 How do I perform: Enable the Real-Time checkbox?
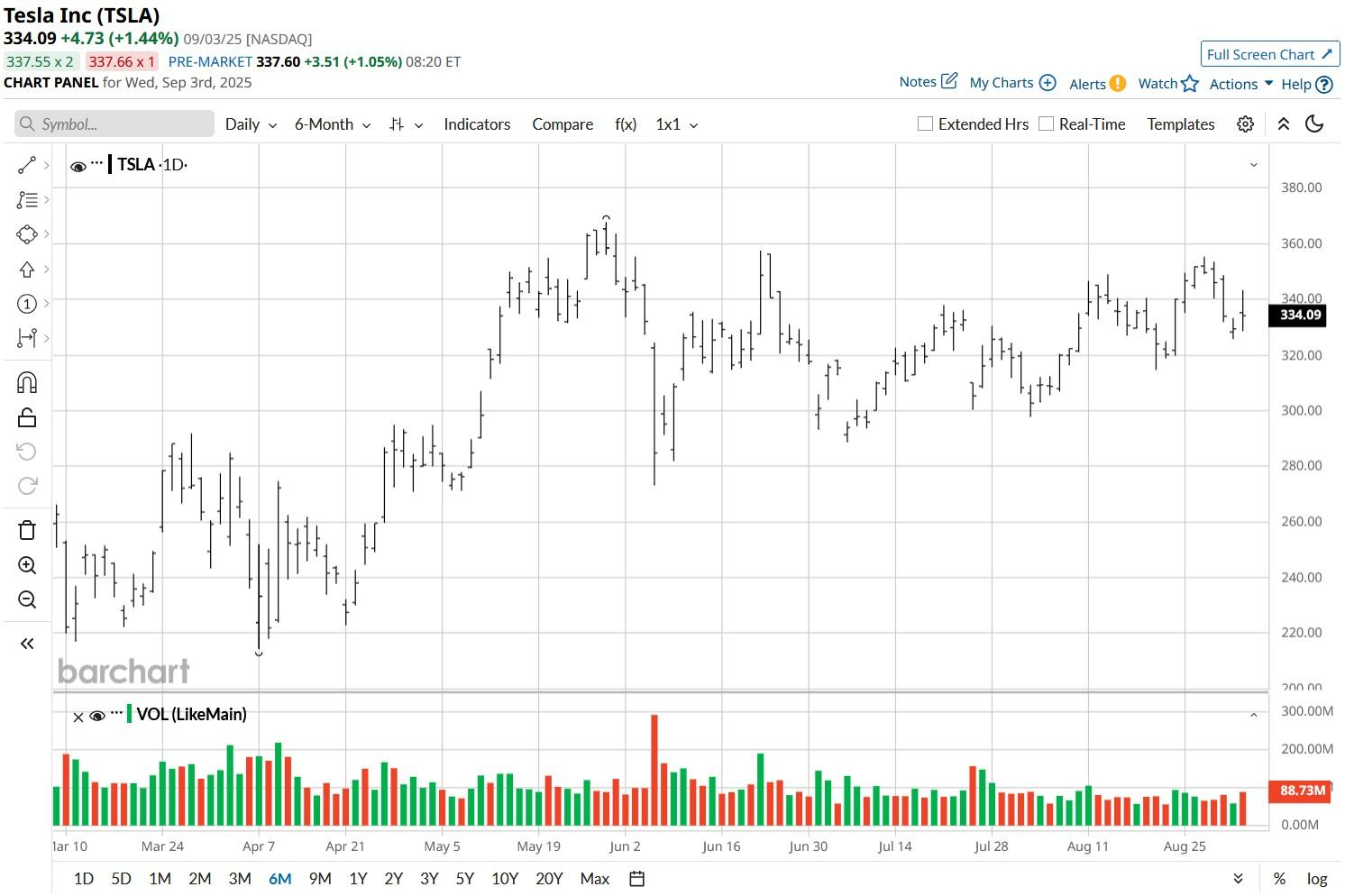click(x=1046, y=123)
